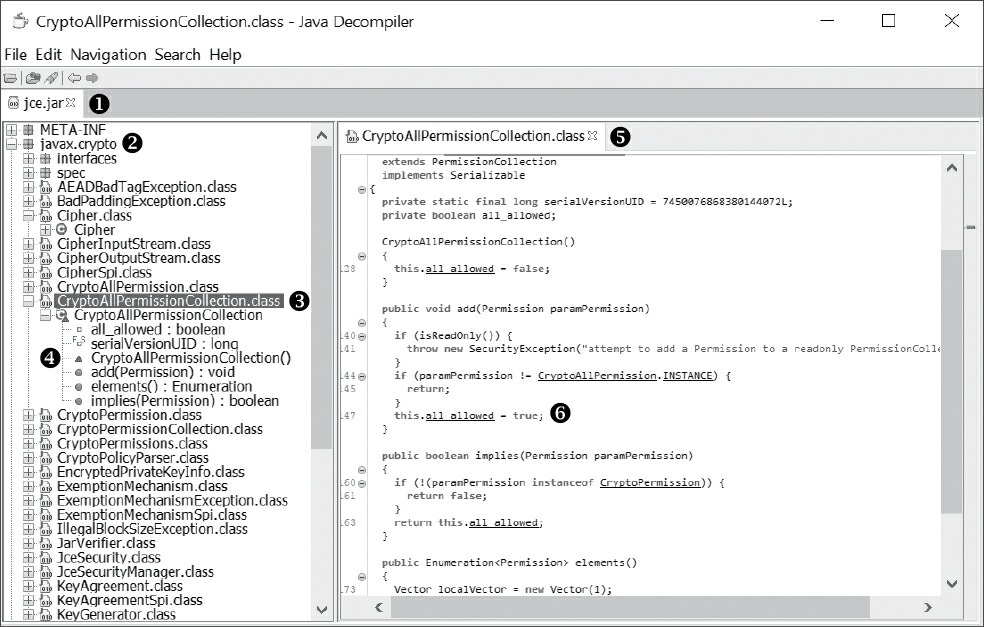Image resolution: width=984 pixels, height=627 pixels.
Task: Collapse the javax.crypto package node
Action: (11, 144)
